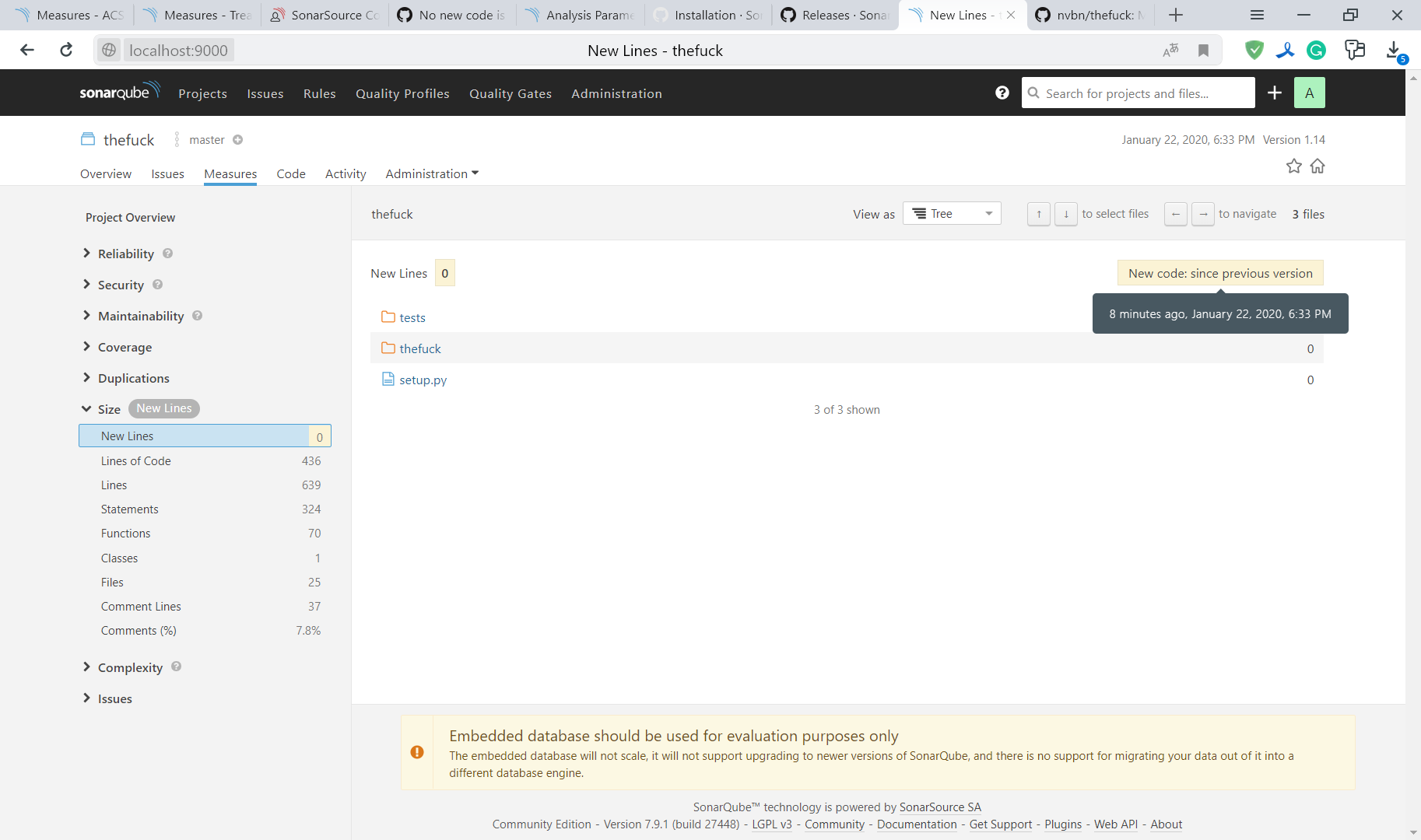Switch to the Activity project tab

tap(346, 173)
